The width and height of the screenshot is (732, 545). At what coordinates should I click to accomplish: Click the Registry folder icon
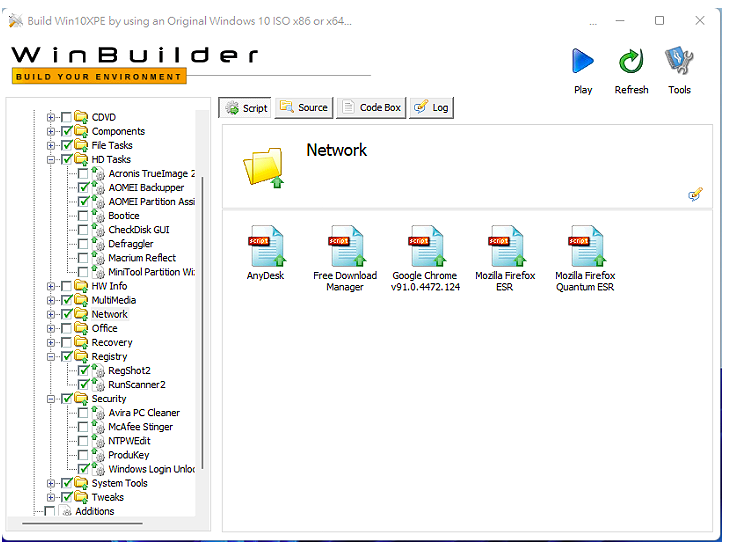(x=81, y=356)
